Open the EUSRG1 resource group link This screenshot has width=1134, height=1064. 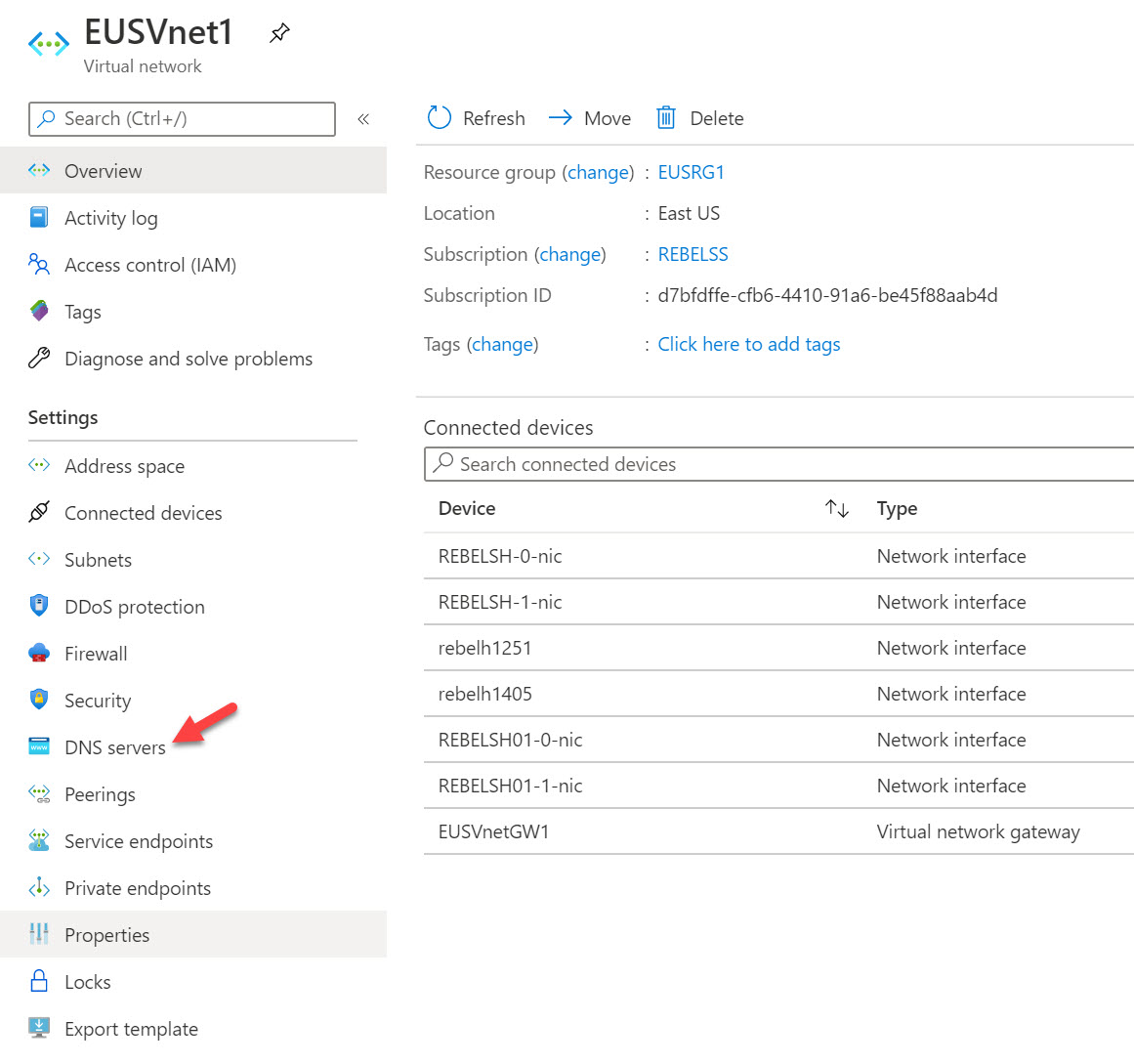tap(691, 172)
